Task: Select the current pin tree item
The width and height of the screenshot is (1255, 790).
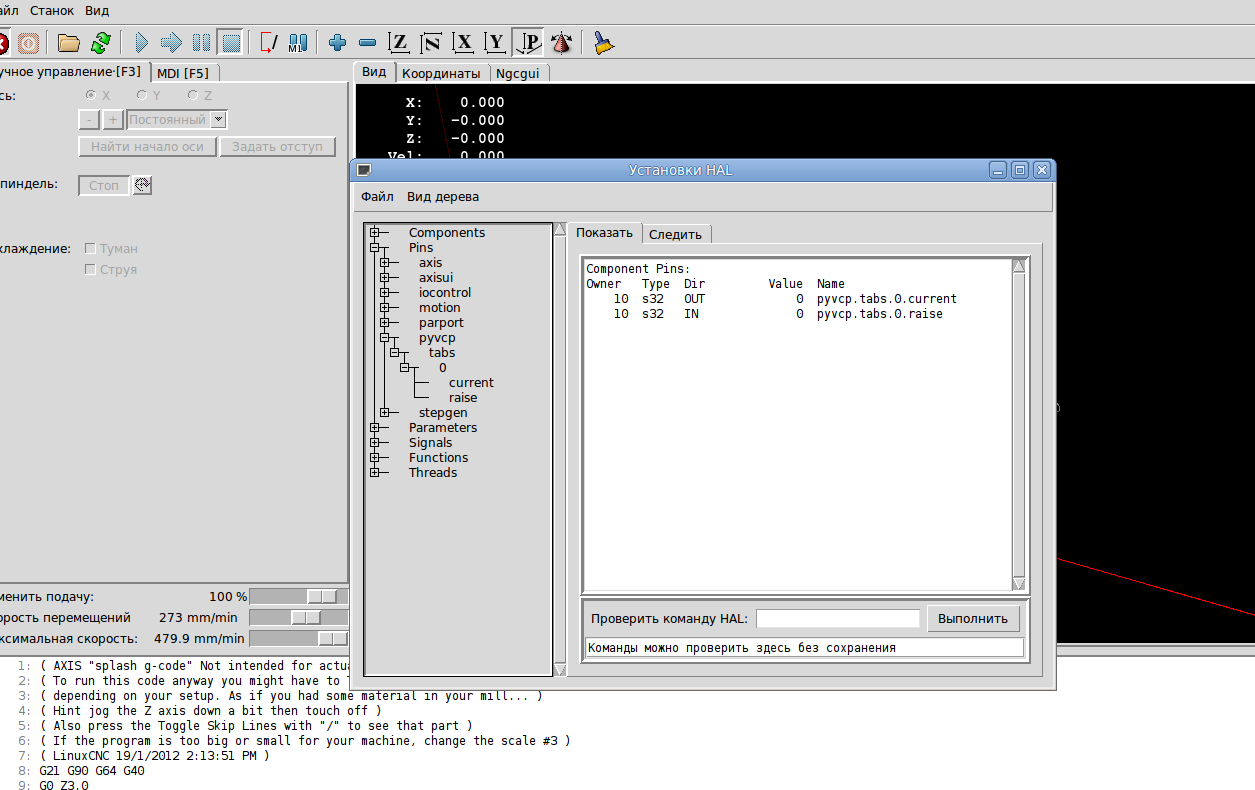Action: (471, 383)
